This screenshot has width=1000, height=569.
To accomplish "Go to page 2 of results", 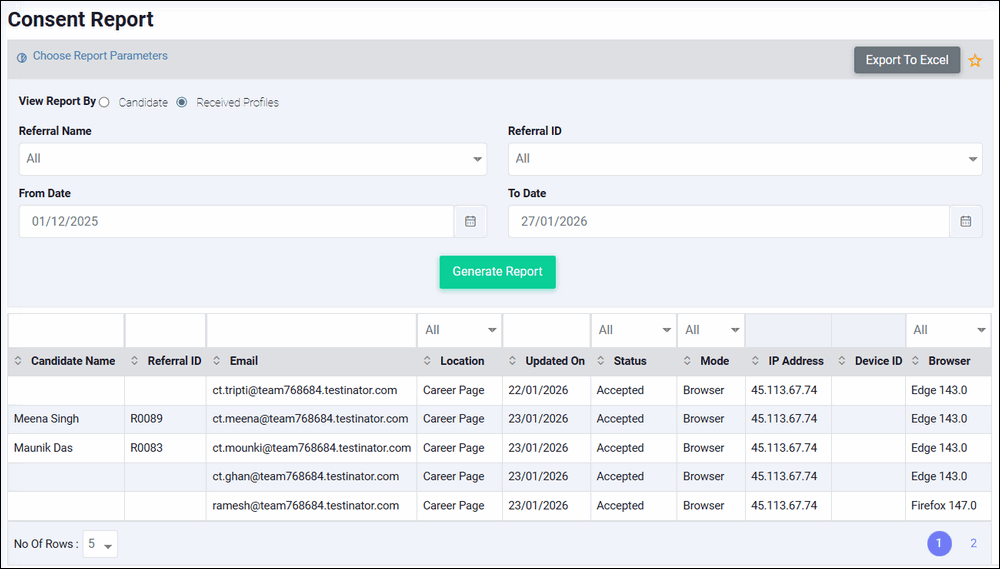I will (x=973, y=543).
